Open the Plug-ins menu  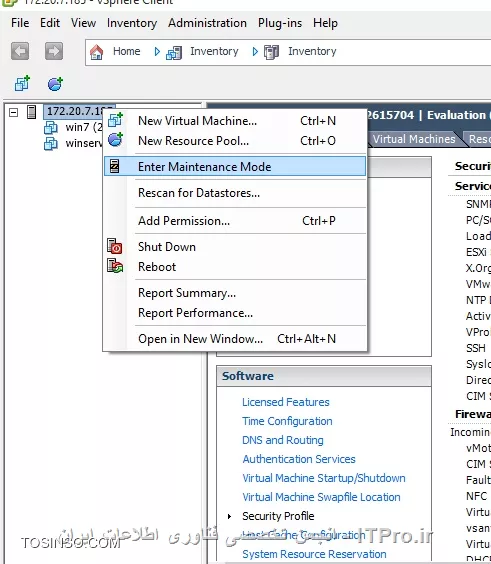click(280, 23)
